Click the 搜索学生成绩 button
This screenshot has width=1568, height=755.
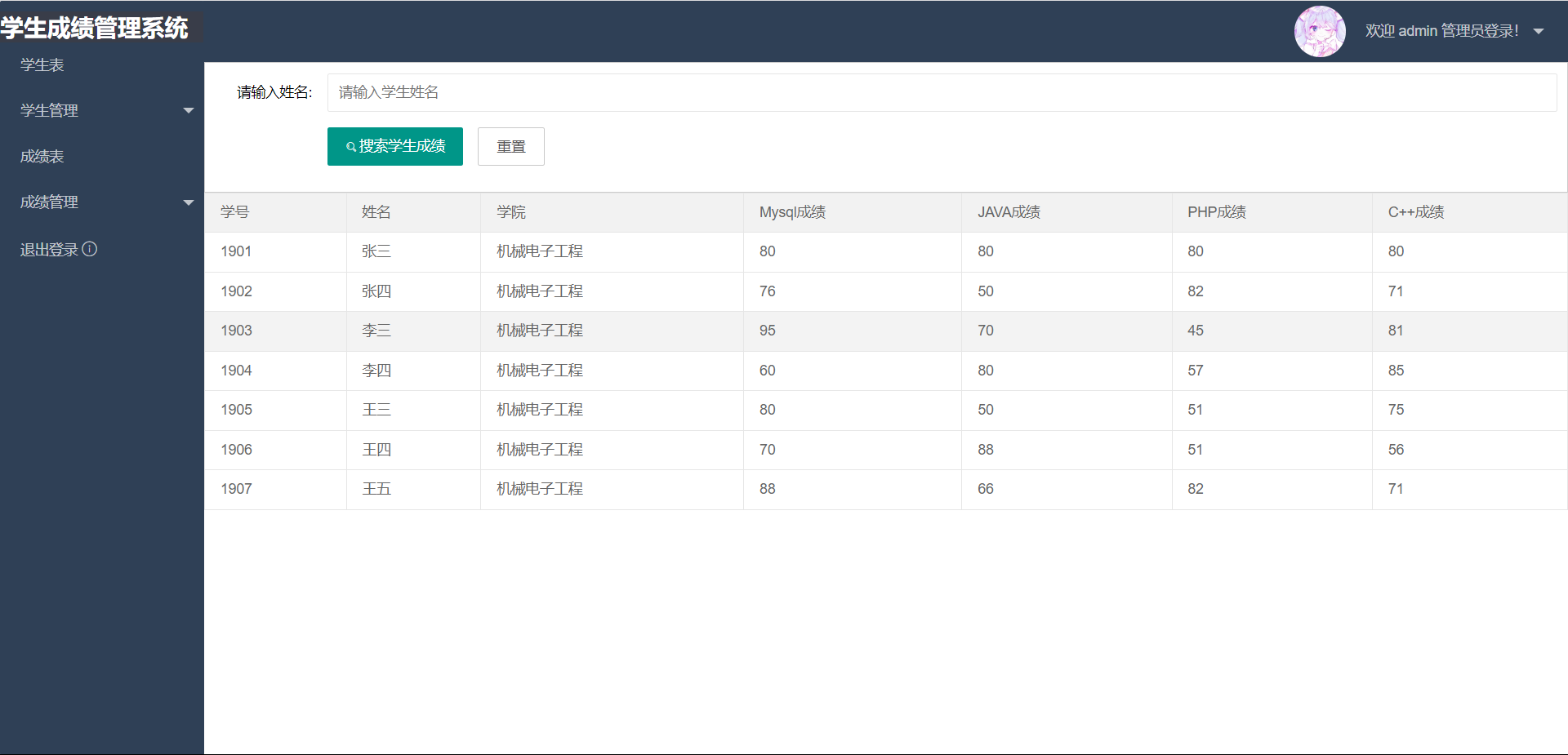click(395, 146)
